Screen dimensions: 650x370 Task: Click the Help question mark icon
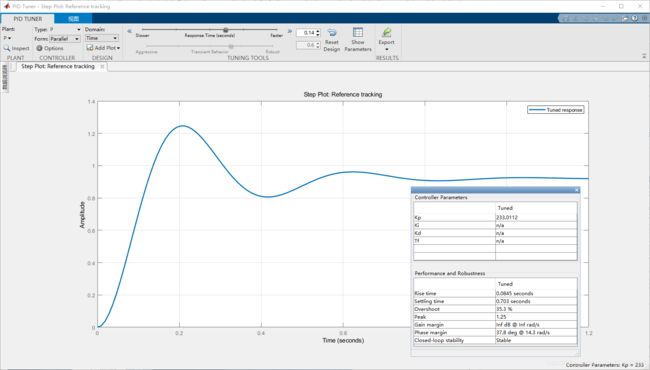pyautogui.click(x=634, y=18)
